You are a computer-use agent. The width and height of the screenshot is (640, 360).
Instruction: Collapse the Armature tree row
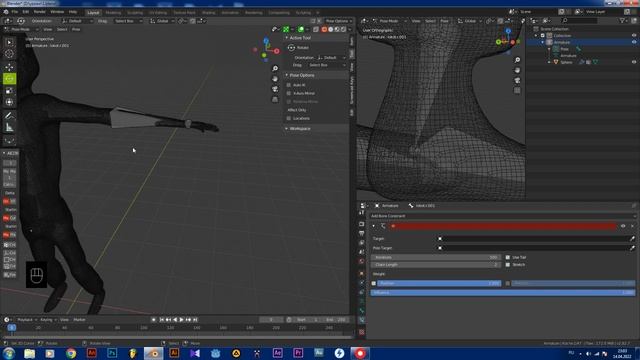pyautogui.click(x=542, y=42)
